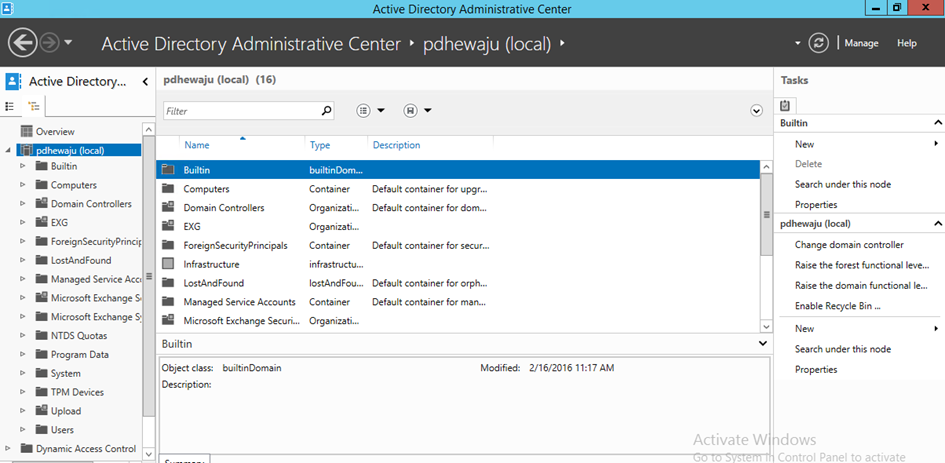The width and height of the screenshot is (945, 463).
Task: Select TPM Devices icon in the tree
Action: click(42, 392)
